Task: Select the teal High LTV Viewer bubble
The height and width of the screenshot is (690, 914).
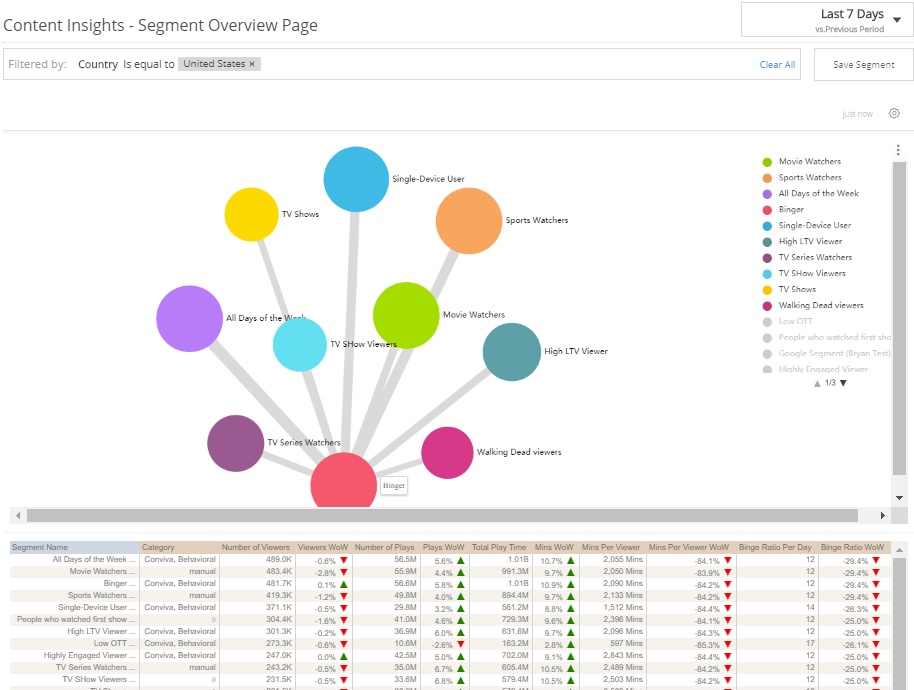Action: 512,352
